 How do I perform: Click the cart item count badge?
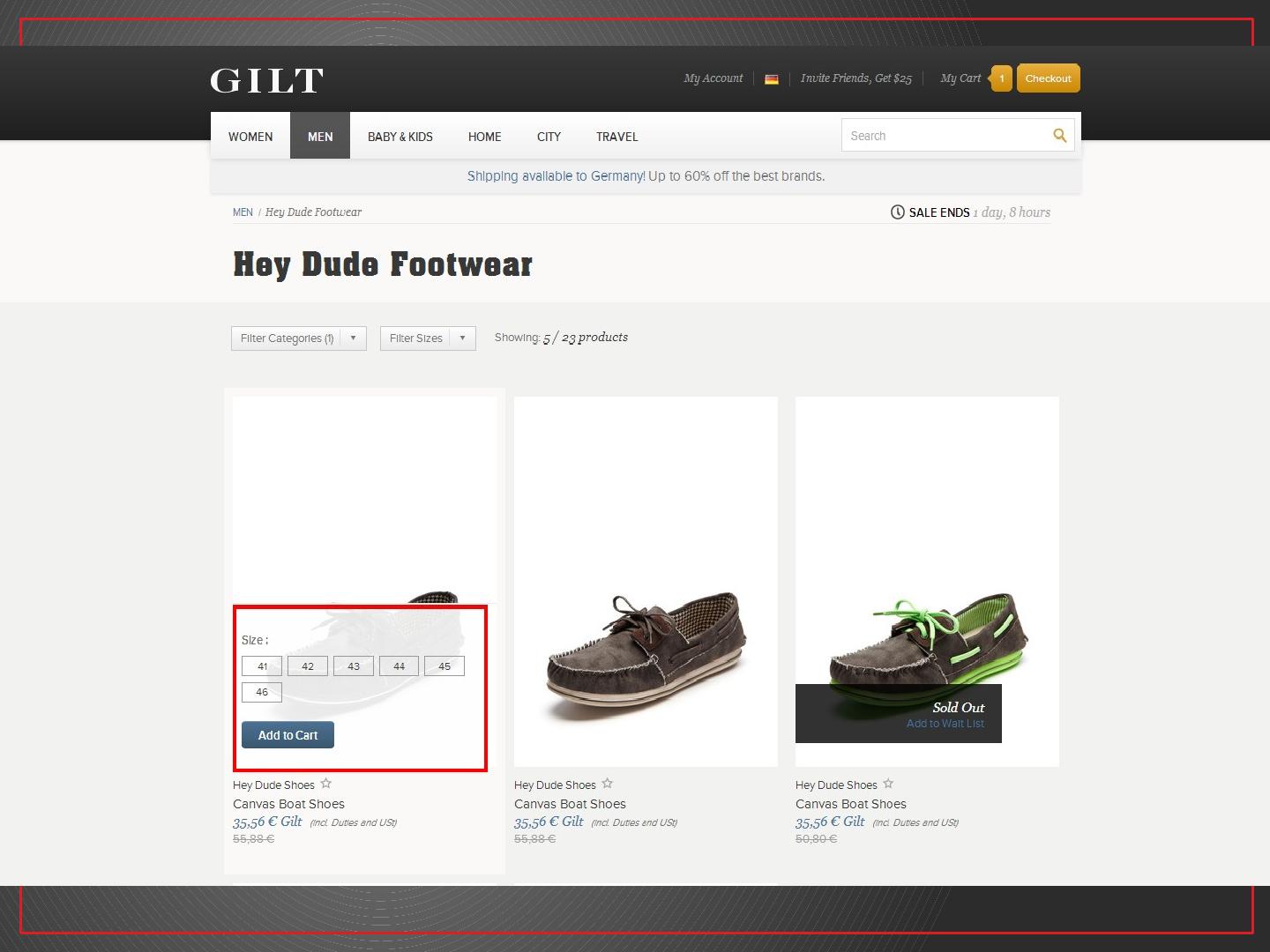tap(1001, 78)
